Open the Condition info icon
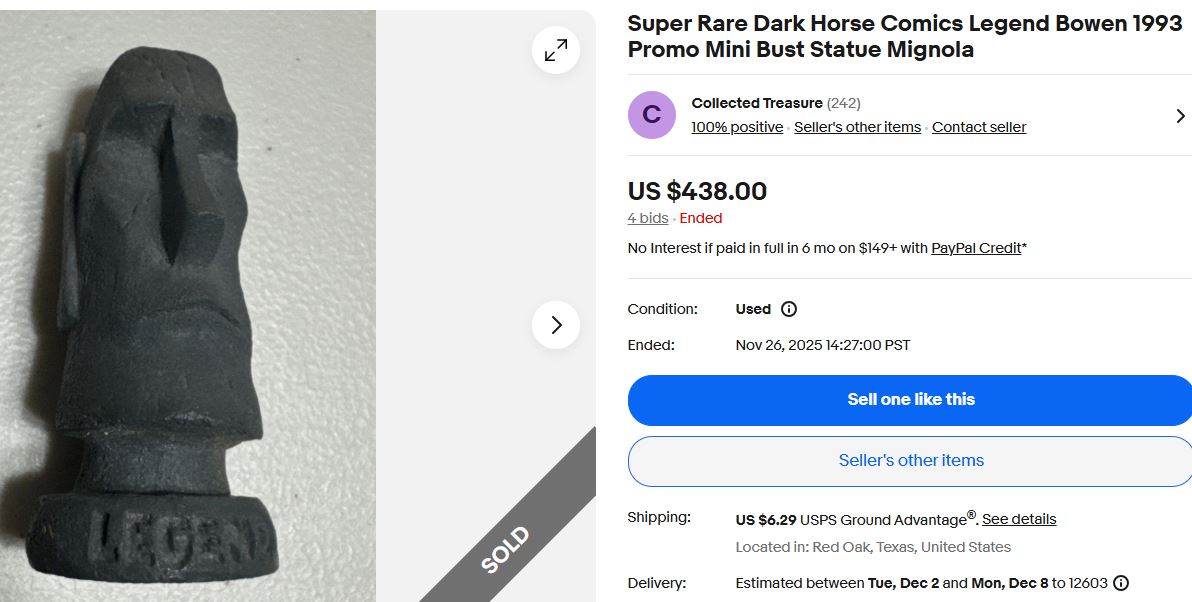1192x602 pixels. click(x=788, y=309)
